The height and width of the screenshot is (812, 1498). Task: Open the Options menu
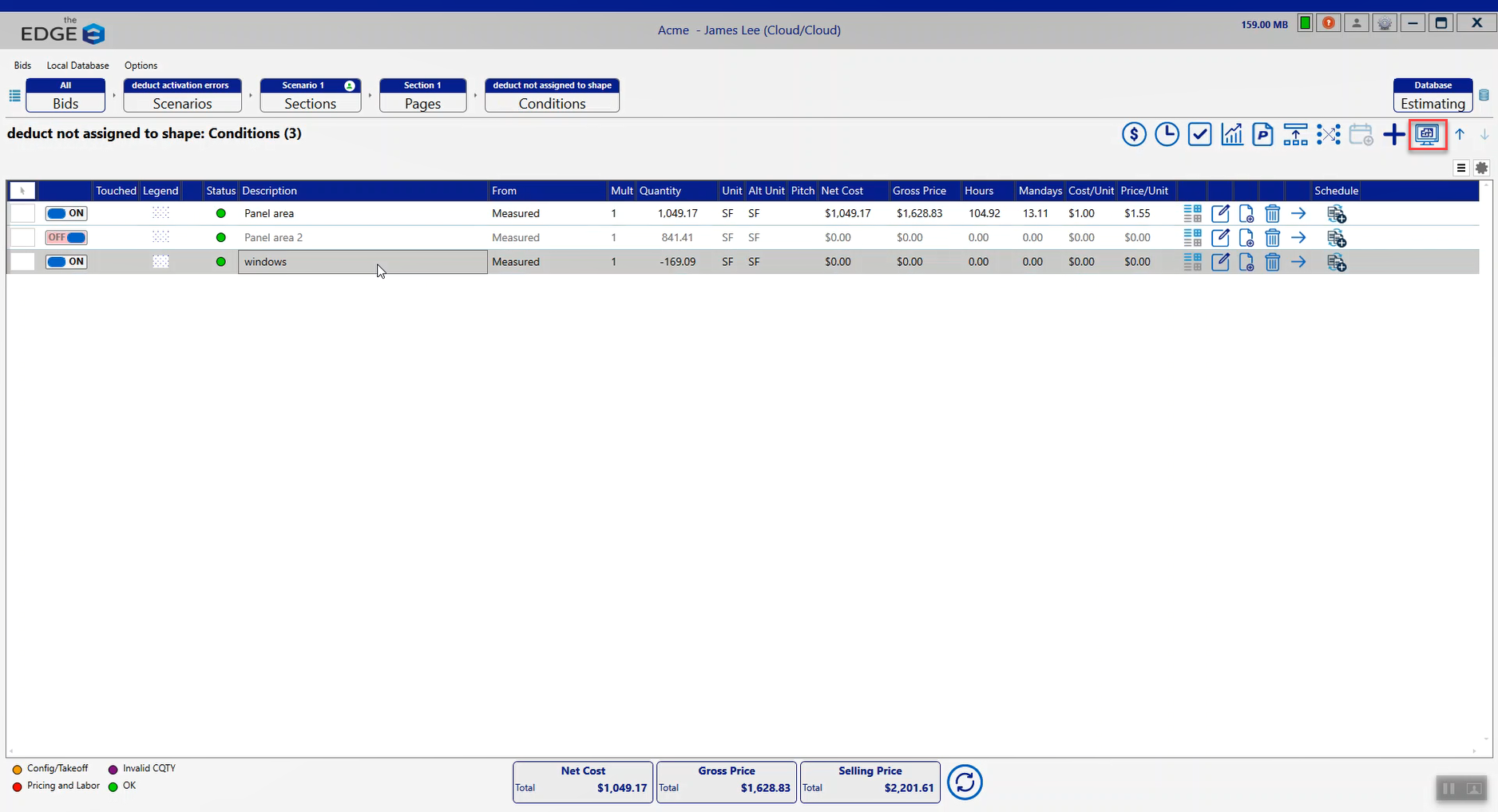(x=141, y=65)
